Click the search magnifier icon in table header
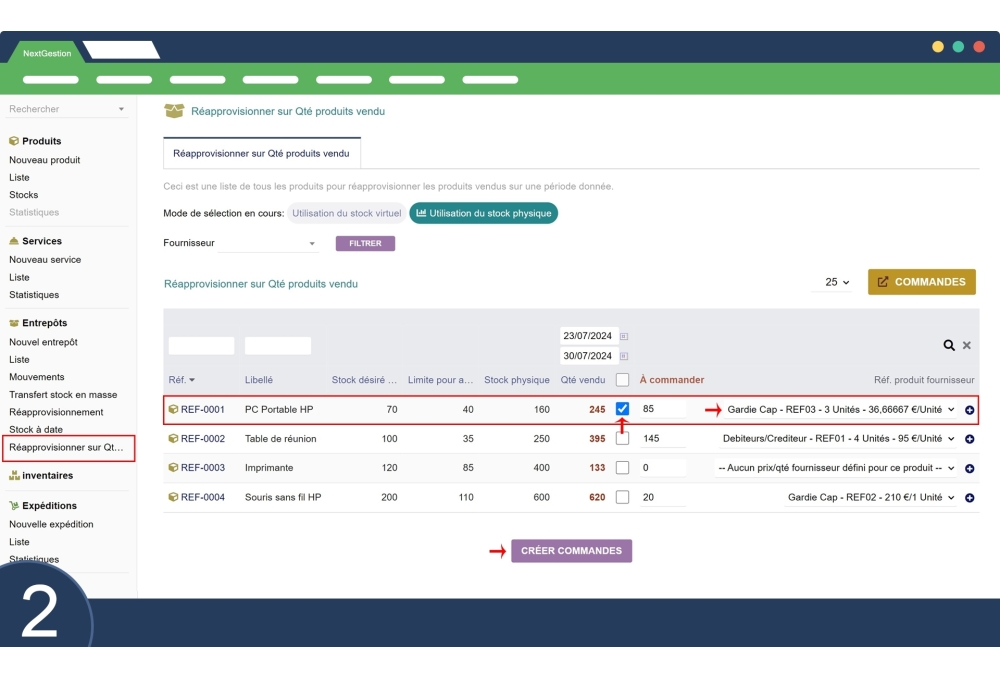This screenshot has width=1000, height=679. (949, 345)
